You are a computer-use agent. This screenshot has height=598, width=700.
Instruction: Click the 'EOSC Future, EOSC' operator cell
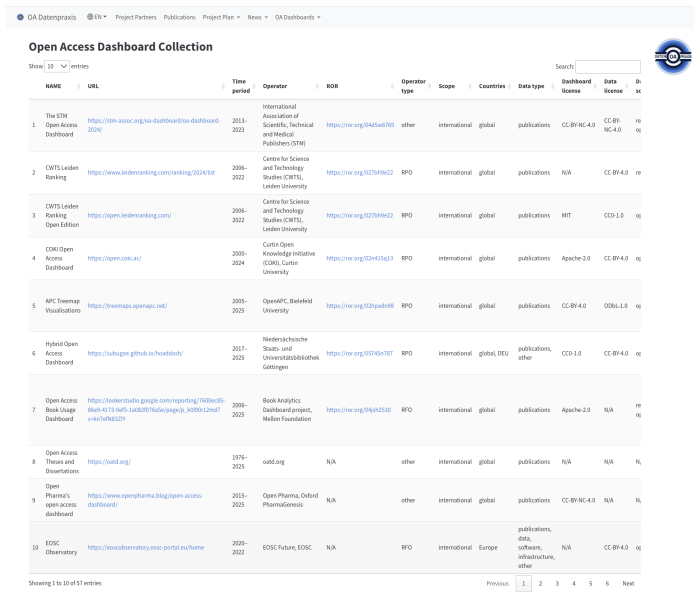click(287, 548)
